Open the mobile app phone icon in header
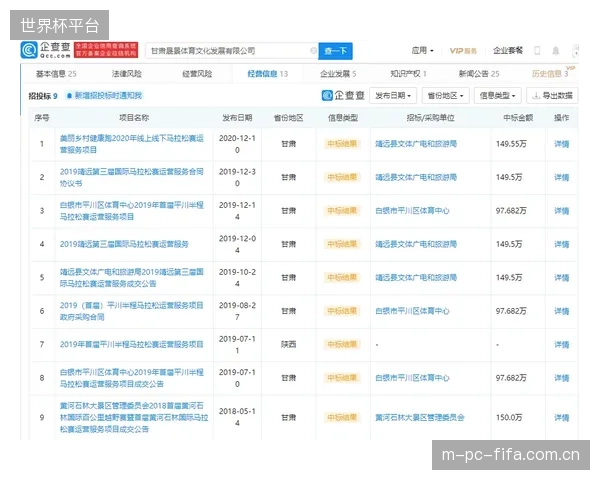Viewport: 600px width, 480px height. (537, 50)
